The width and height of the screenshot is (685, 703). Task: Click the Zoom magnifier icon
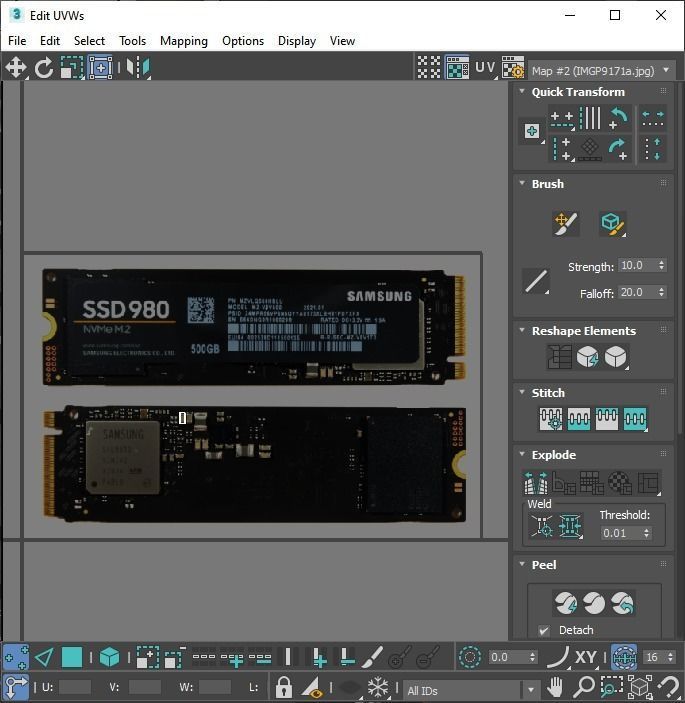584,686
